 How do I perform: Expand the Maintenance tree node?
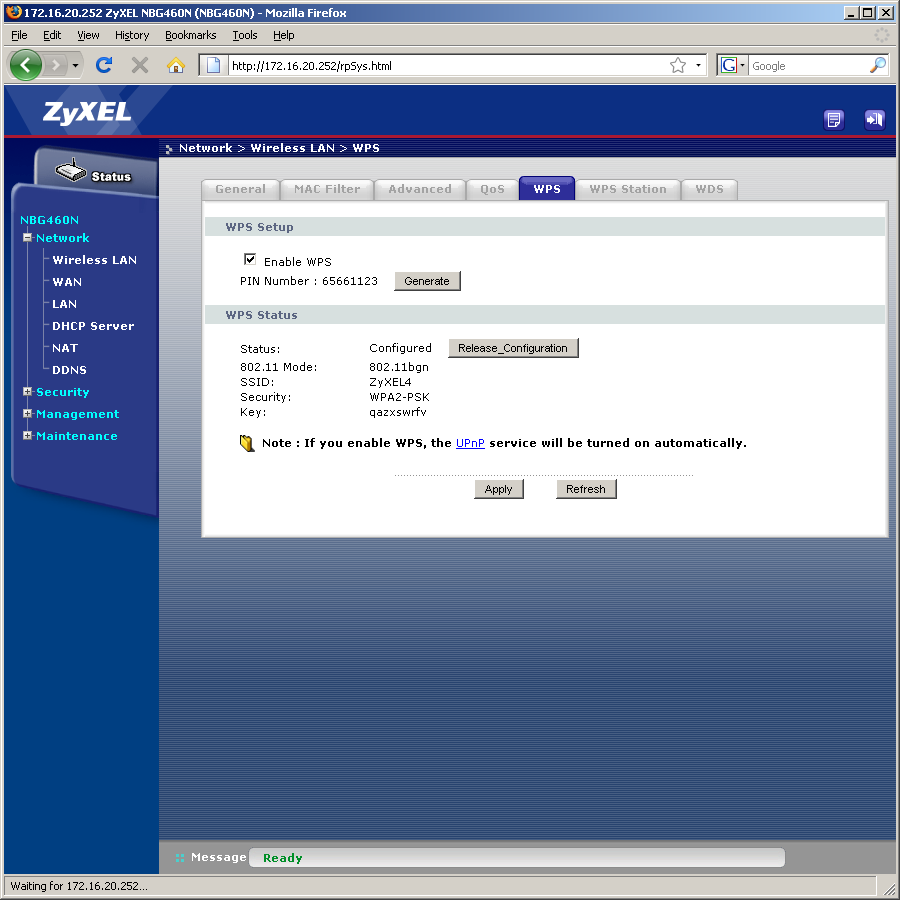click(x=27, y=435)
